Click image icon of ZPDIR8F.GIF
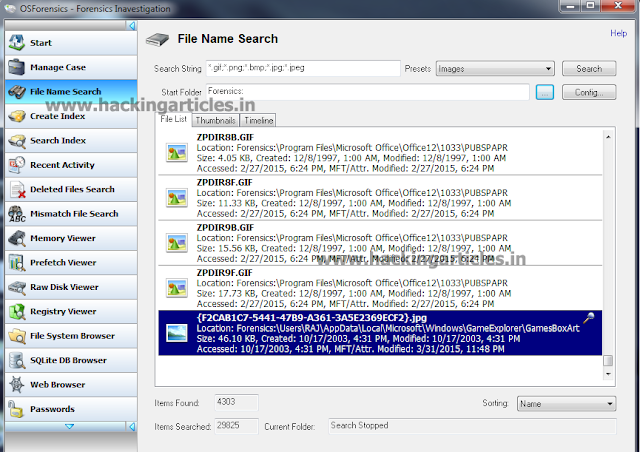The width and height of the screenshot is (640, 452). [x=177, y=198]
